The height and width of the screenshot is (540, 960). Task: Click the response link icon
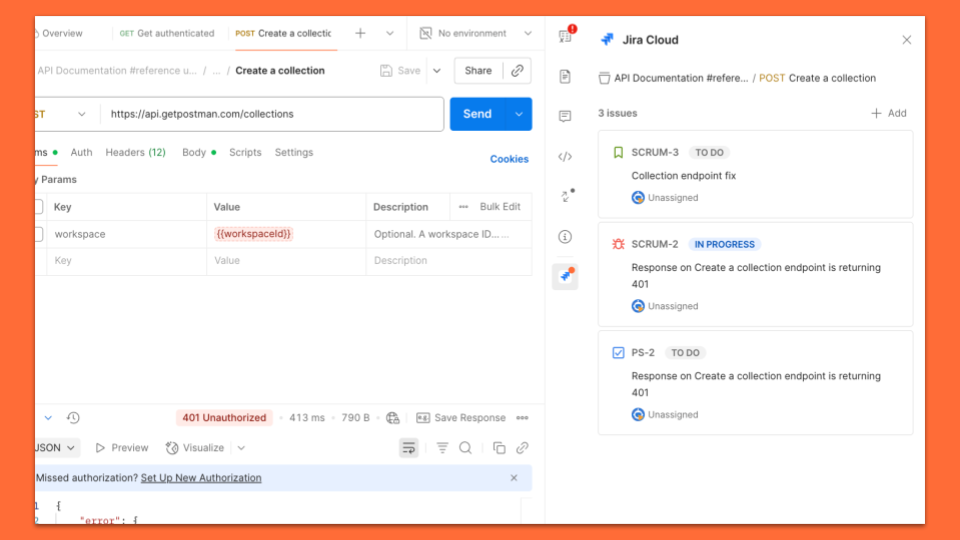coord(522,448)
